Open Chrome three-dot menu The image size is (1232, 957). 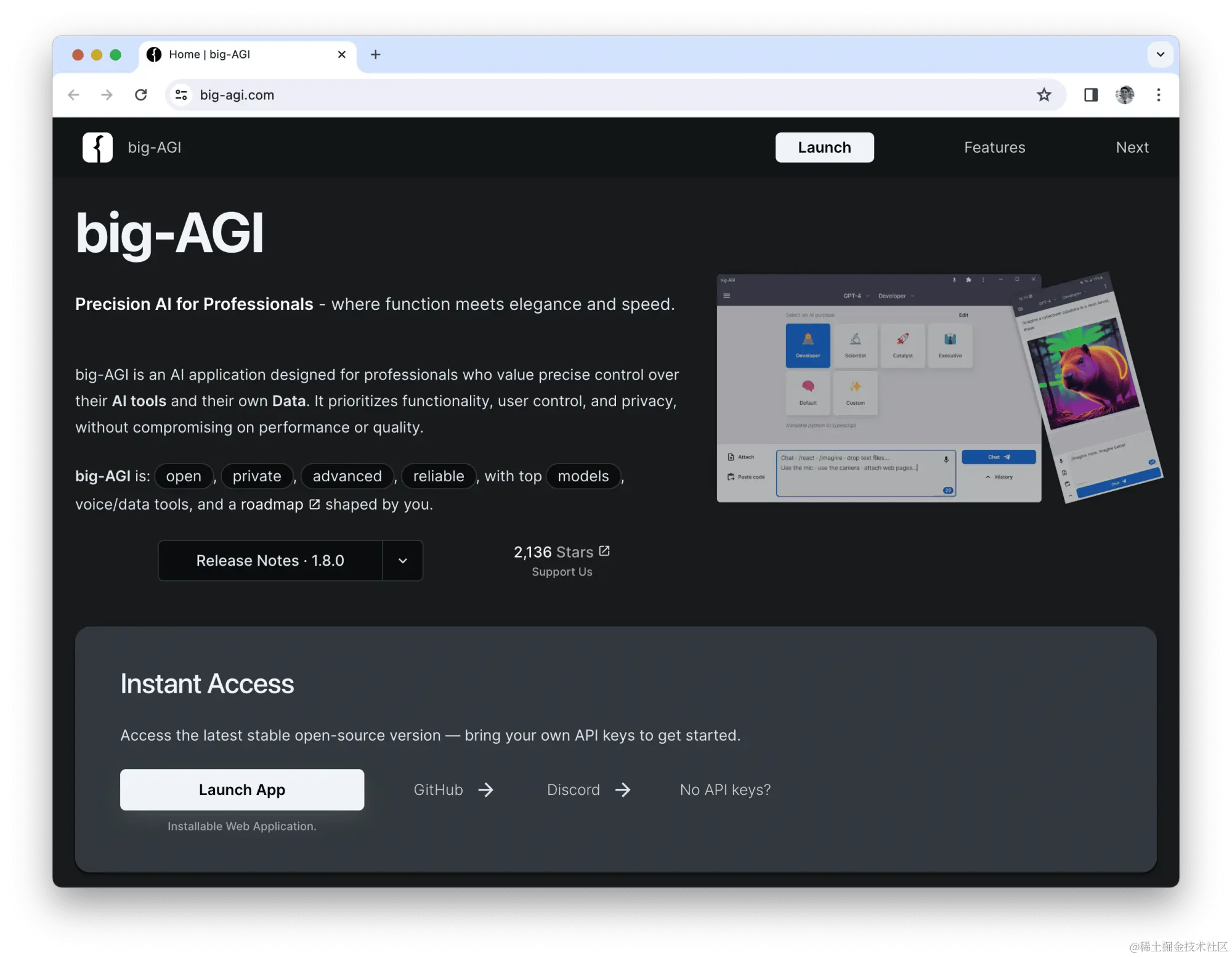[1158, 95]
